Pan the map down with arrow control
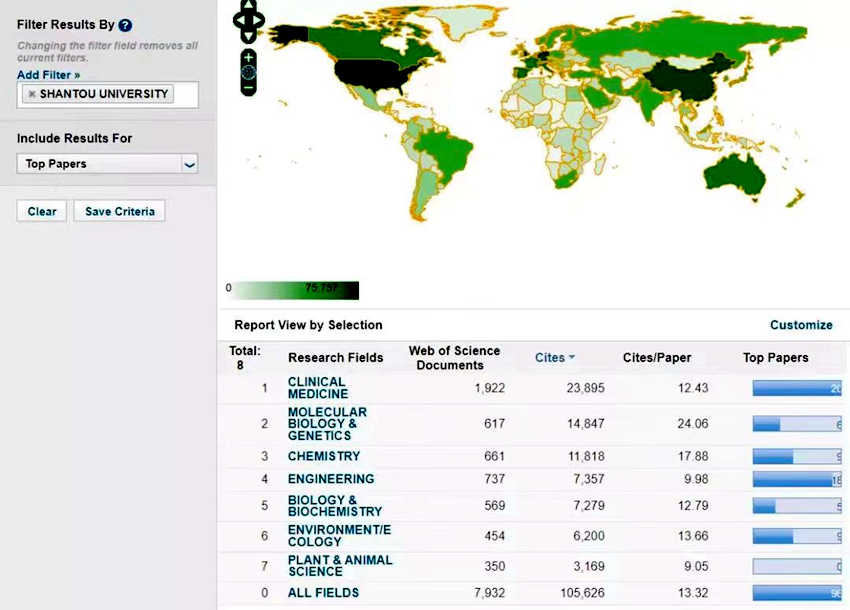This screenshot has width=850, height=610. click(x=249, y=35)
